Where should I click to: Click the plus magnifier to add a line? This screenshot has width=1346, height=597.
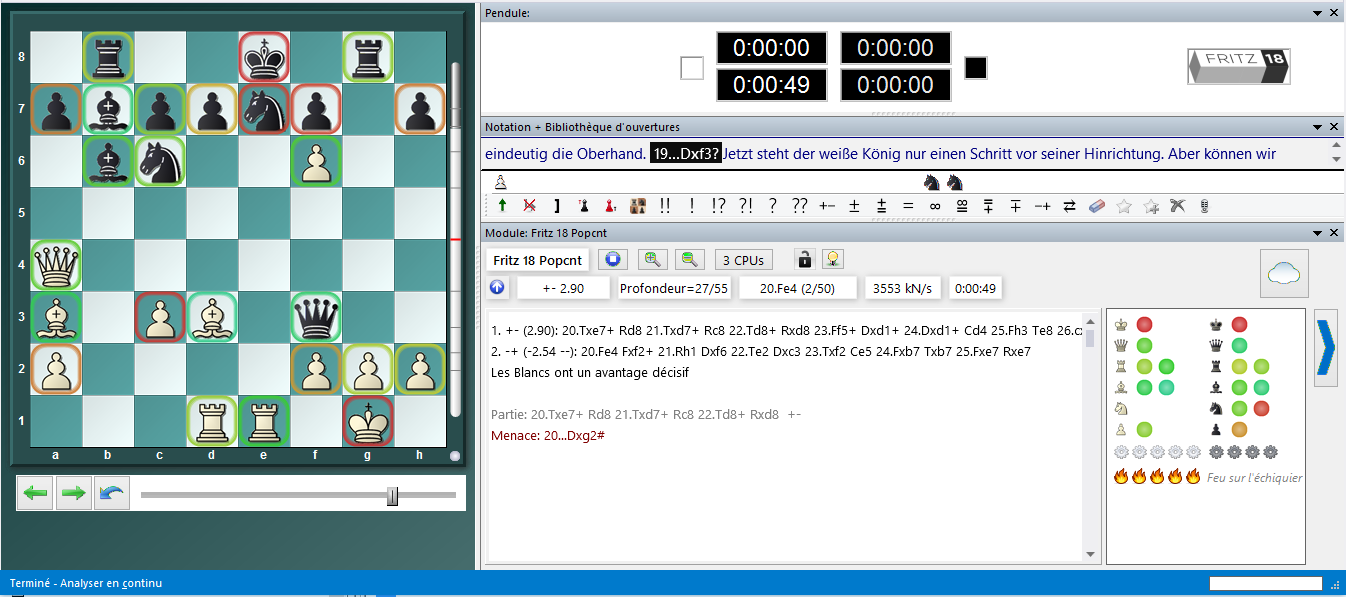(x=652, y=260)
